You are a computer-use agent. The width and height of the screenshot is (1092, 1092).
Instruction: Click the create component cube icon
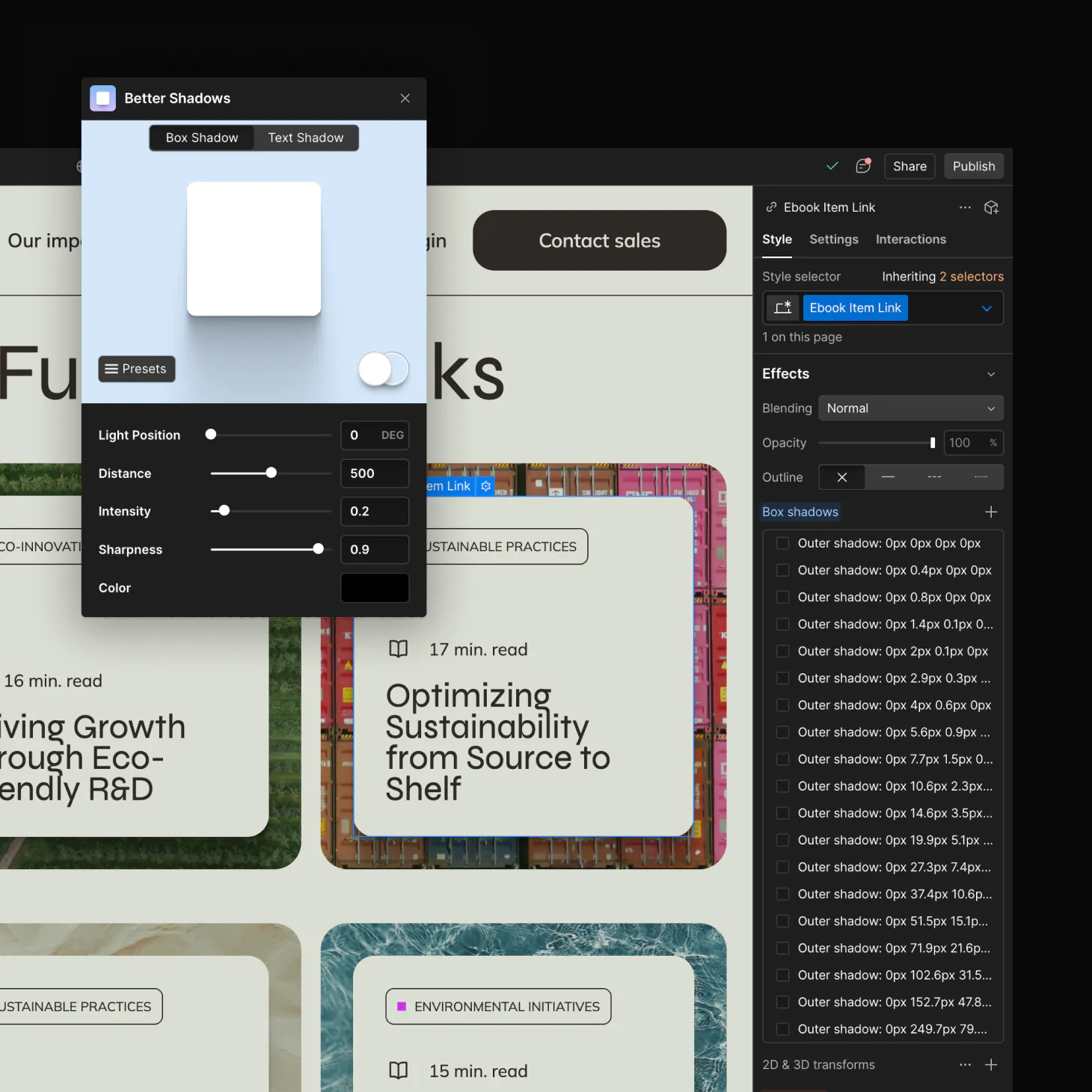coord(992,207)
